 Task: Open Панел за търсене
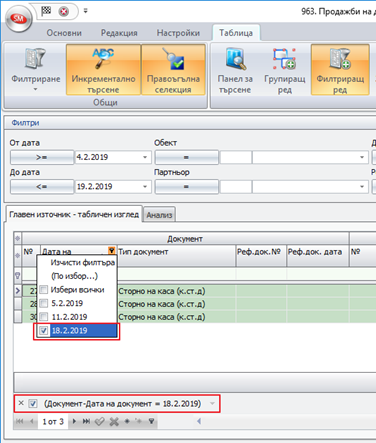235,70
